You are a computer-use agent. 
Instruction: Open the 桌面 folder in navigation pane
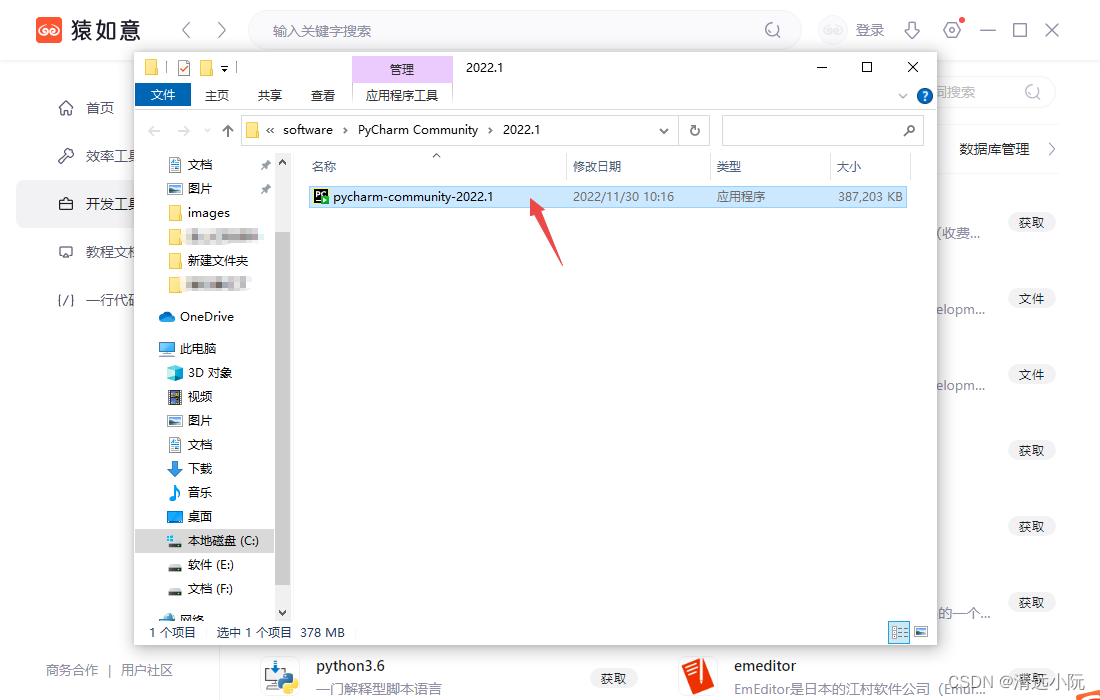(200, 516)
